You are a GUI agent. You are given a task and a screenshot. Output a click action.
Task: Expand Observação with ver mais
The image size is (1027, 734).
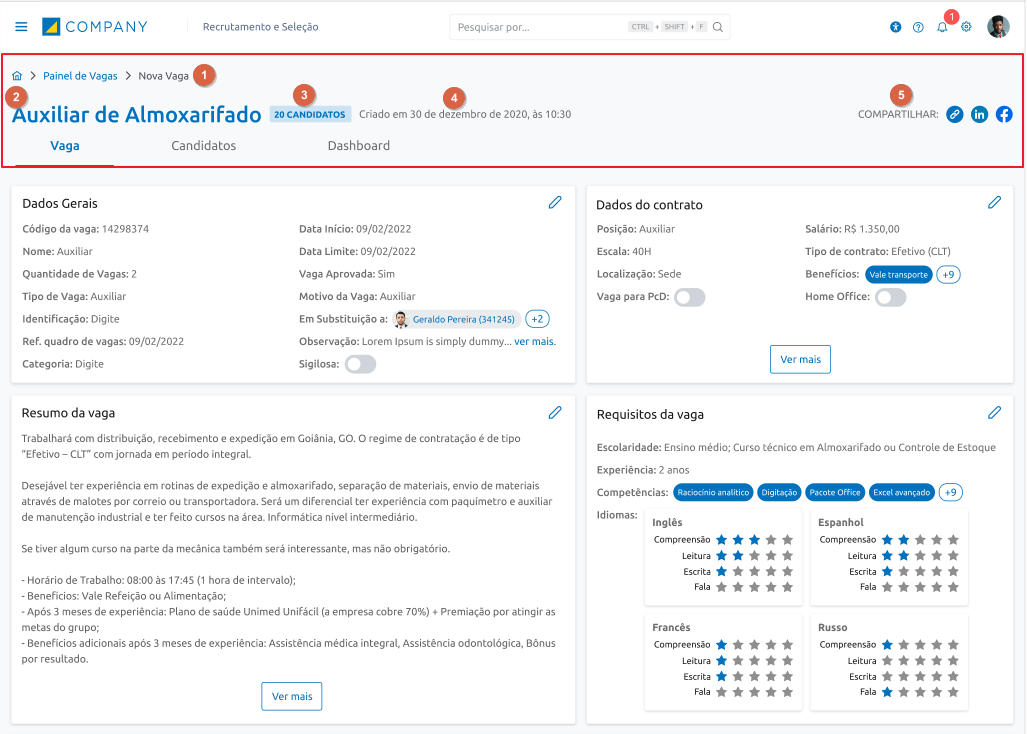(x=535, y=342)
